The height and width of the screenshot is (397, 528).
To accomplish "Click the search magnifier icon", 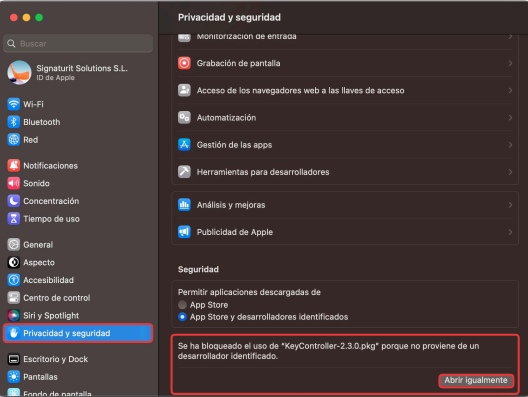I will pyautogui.click(x=11, y=44).
